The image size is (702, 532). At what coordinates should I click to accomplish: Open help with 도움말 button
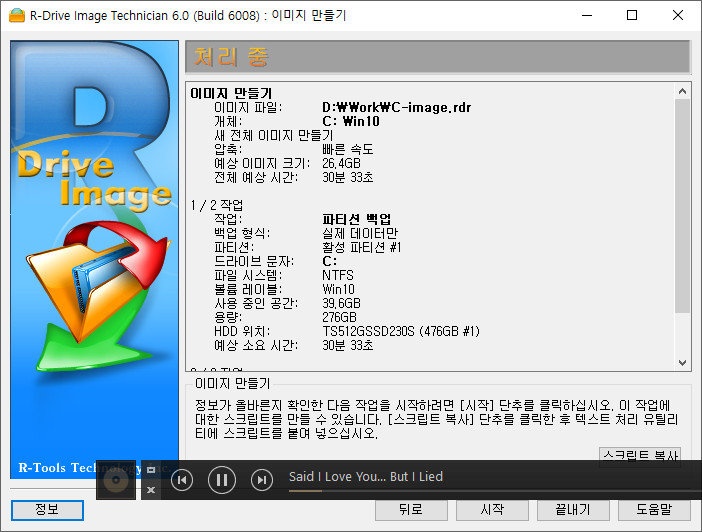pos(654,510)
